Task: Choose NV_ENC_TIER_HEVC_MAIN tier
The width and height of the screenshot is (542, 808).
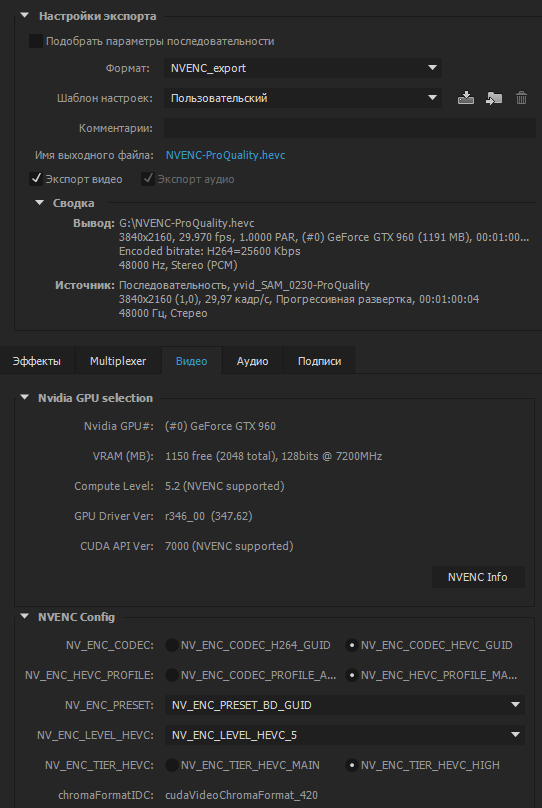Action: [172, 765]
